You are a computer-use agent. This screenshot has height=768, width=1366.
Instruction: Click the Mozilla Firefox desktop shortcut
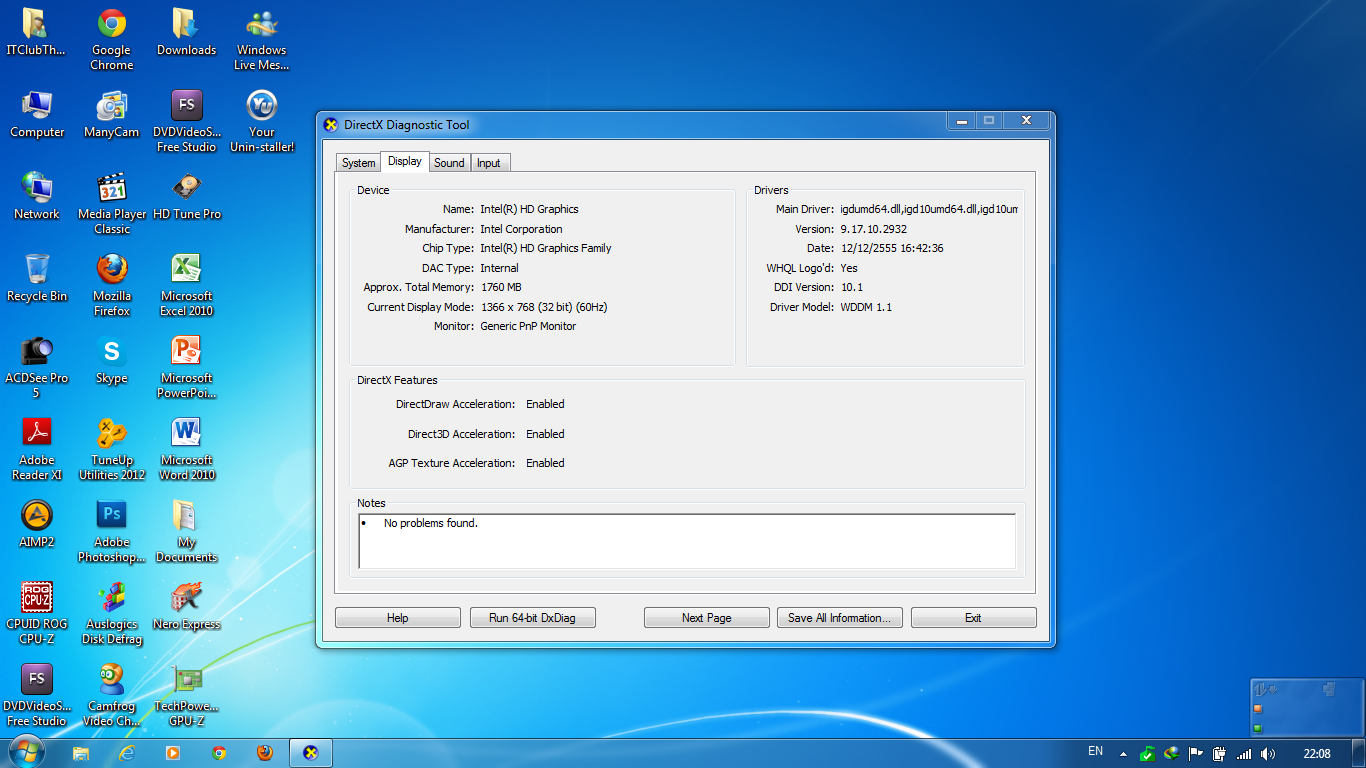click(x=112, y=286)
